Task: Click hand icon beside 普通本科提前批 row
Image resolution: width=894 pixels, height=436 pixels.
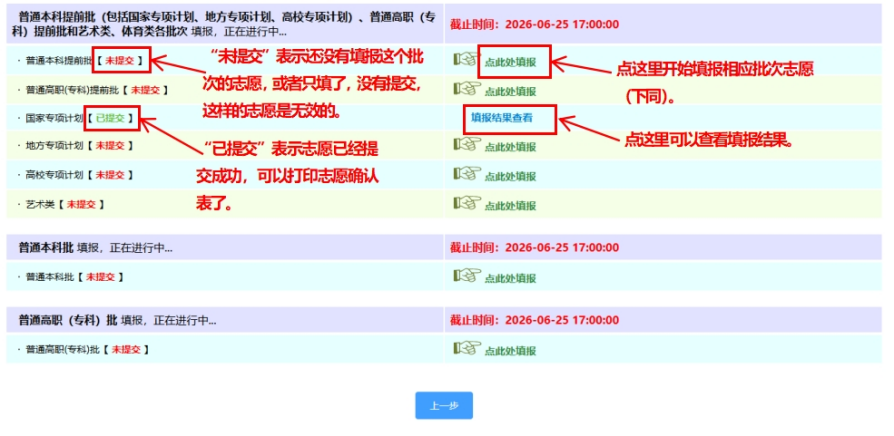Action: pos(467,59)
